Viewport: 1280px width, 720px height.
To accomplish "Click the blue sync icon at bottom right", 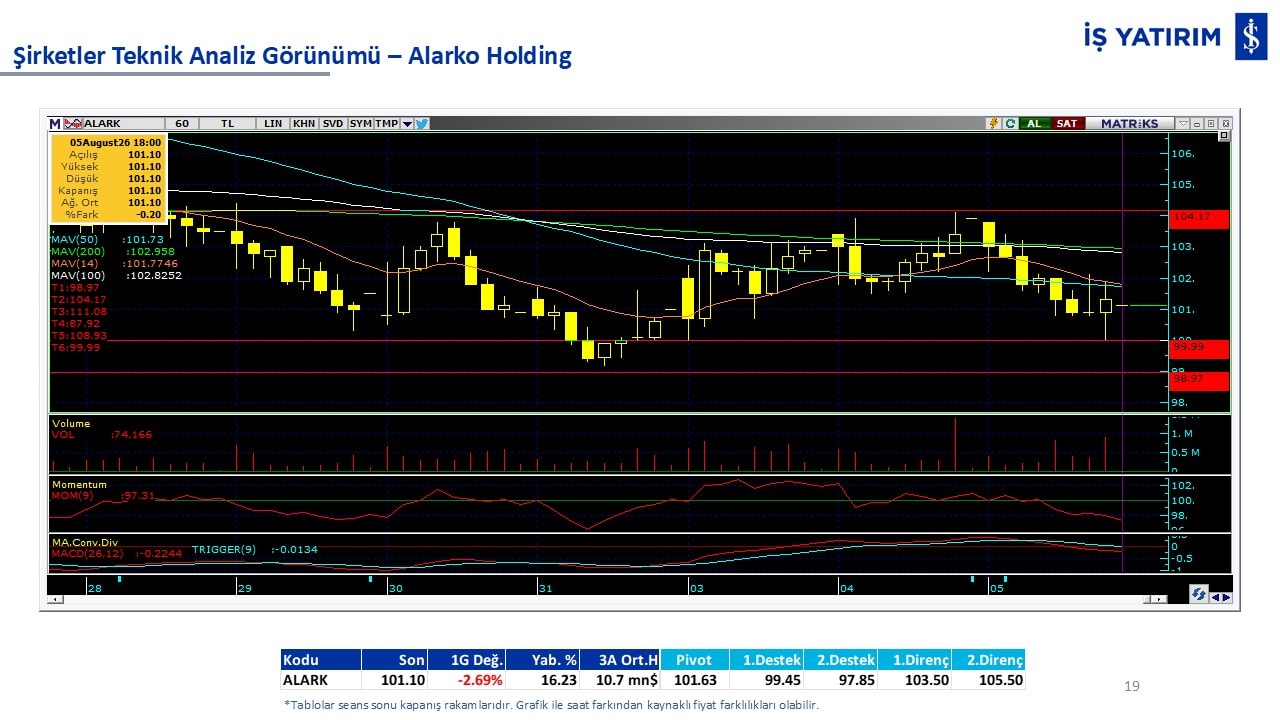I will point(1198,593).
